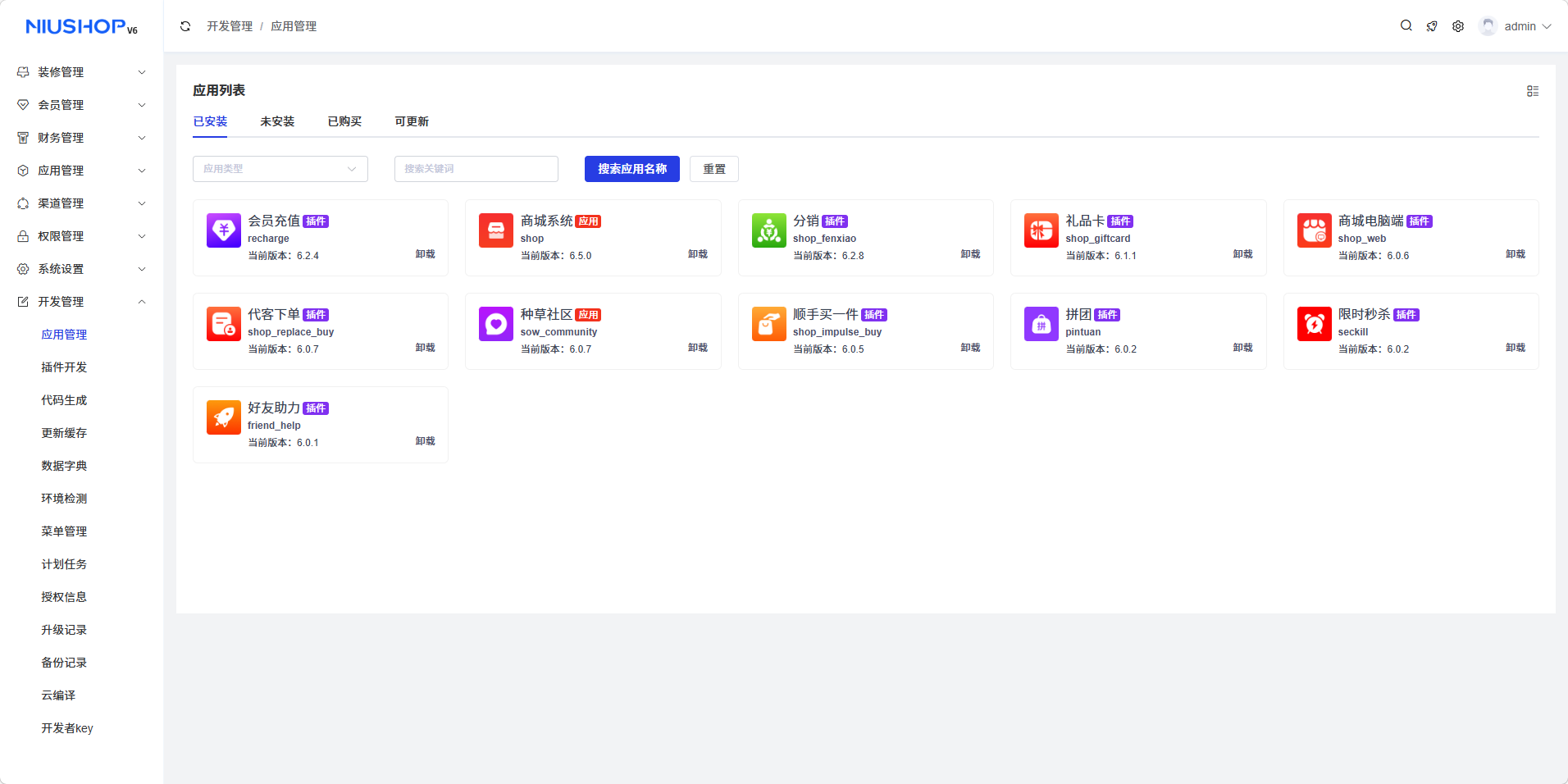The height and width of the screenshot is (784, 1568).
Task: Click the settings gear in the header
Action: 1458,26
